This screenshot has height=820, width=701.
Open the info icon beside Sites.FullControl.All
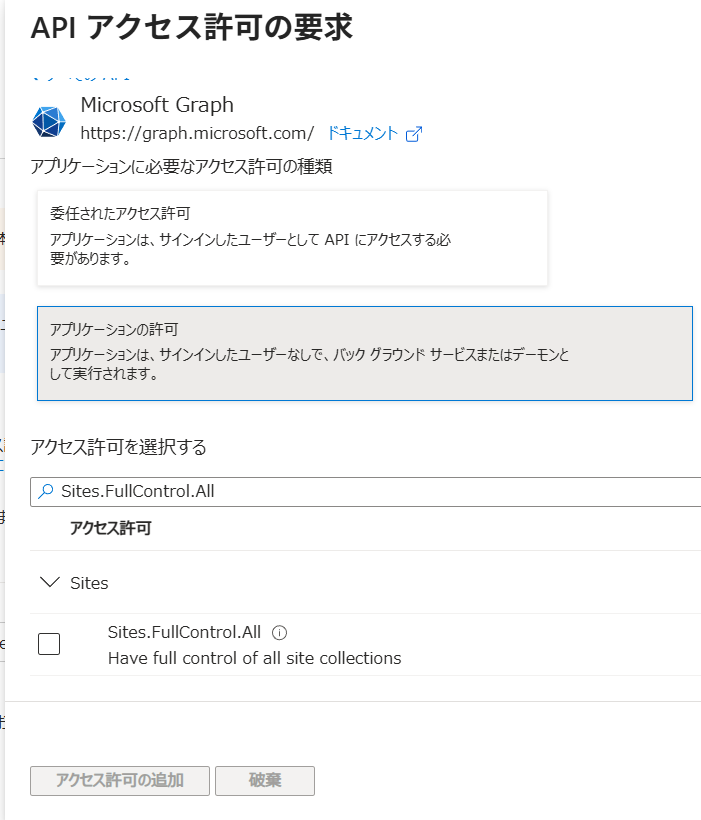[279, 633]
